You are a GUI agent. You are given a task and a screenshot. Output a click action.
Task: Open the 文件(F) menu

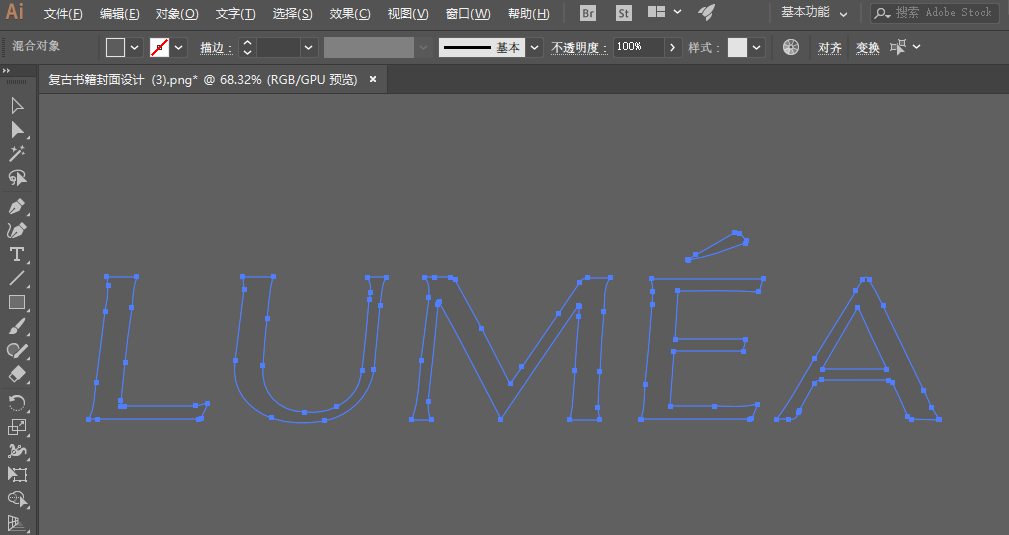click(63, 14)
